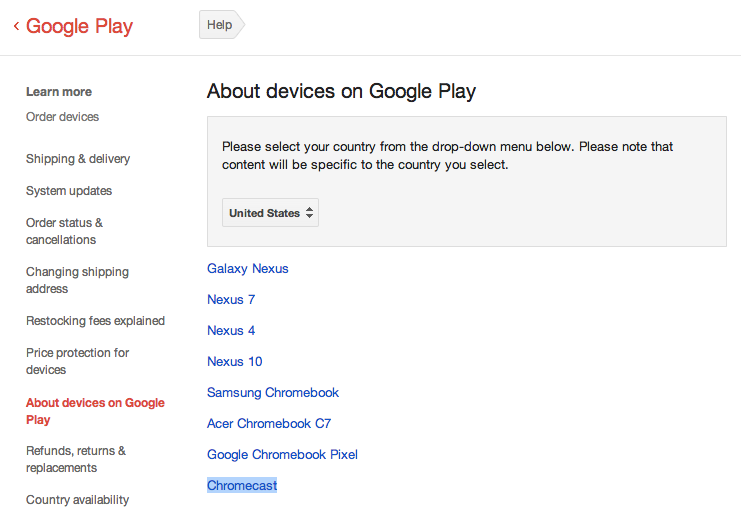The height and width of the screenshot is (524, 741).
Task: Go to Country availability page
Action: [77, 500]
